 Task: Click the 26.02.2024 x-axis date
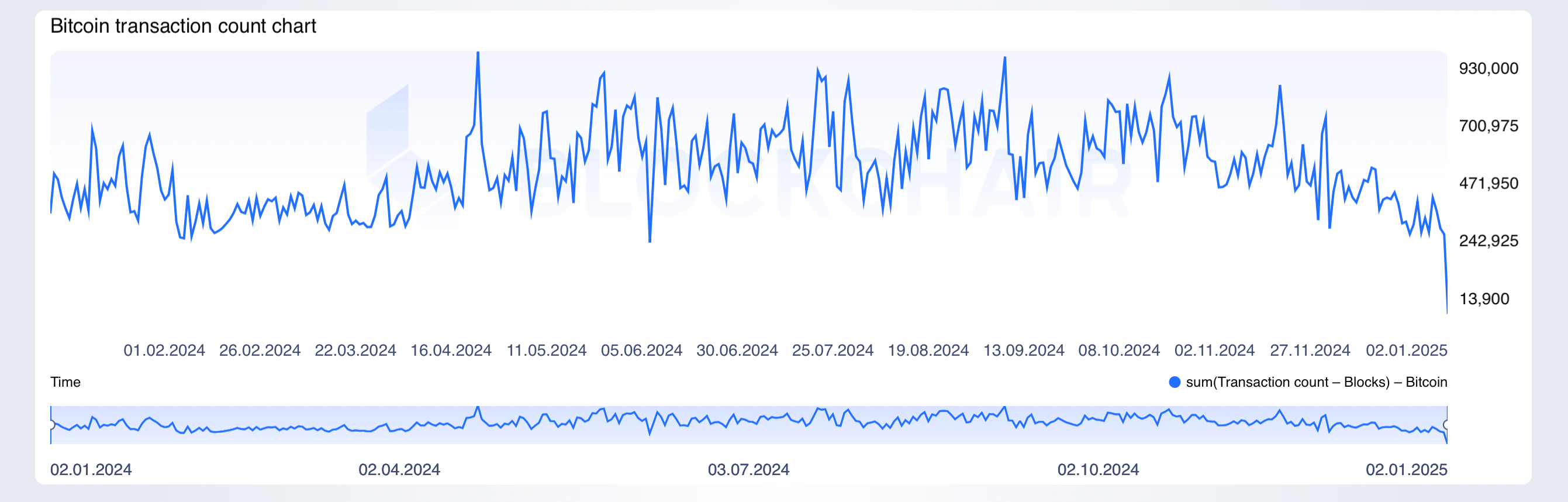[x=260, y=350]
